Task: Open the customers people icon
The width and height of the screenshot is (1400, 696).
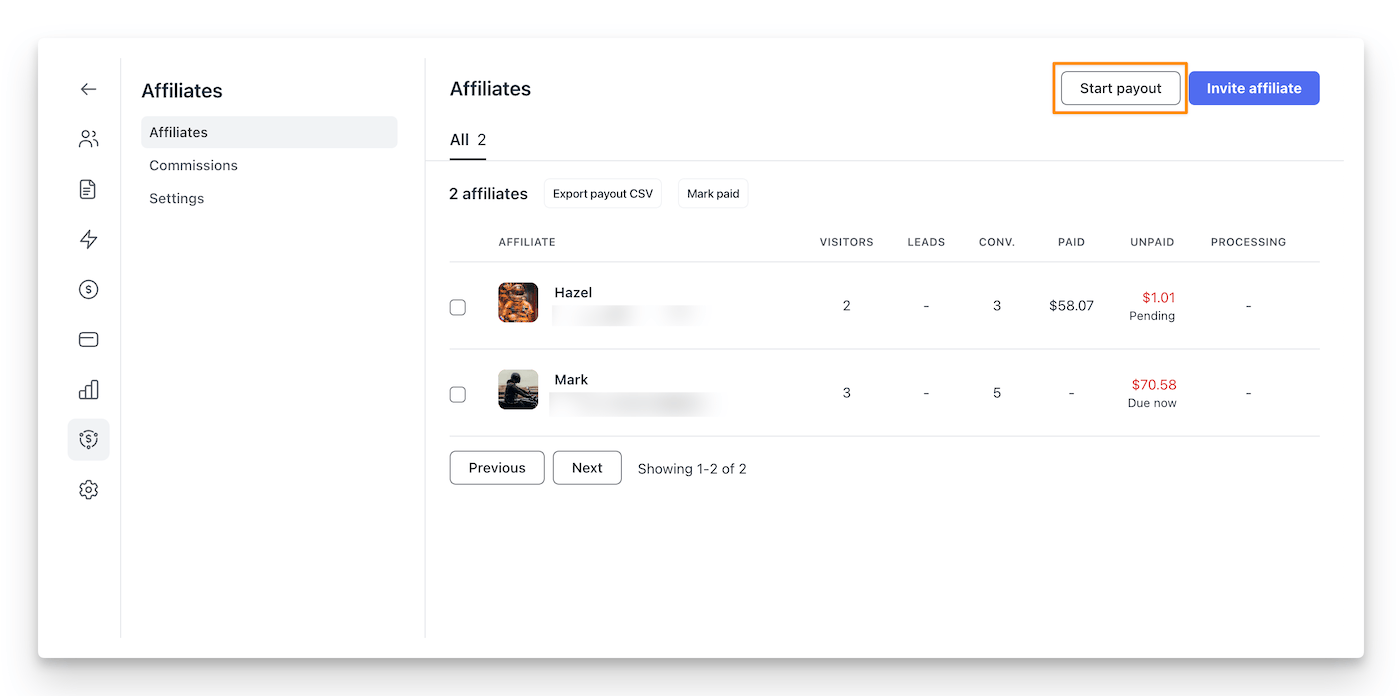Action: pyautogui.click(x=88, y=139)
